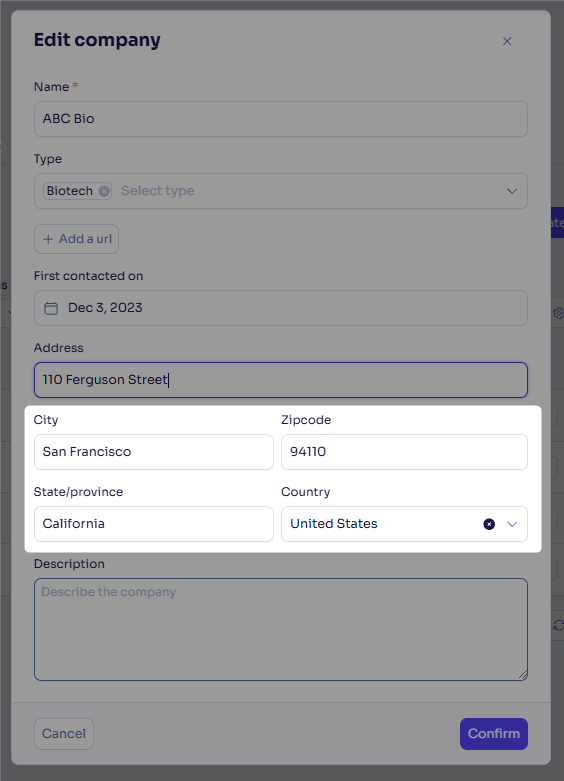Click the plus icon on Add a url
The image size is (564, 781).
coord(48,240)
